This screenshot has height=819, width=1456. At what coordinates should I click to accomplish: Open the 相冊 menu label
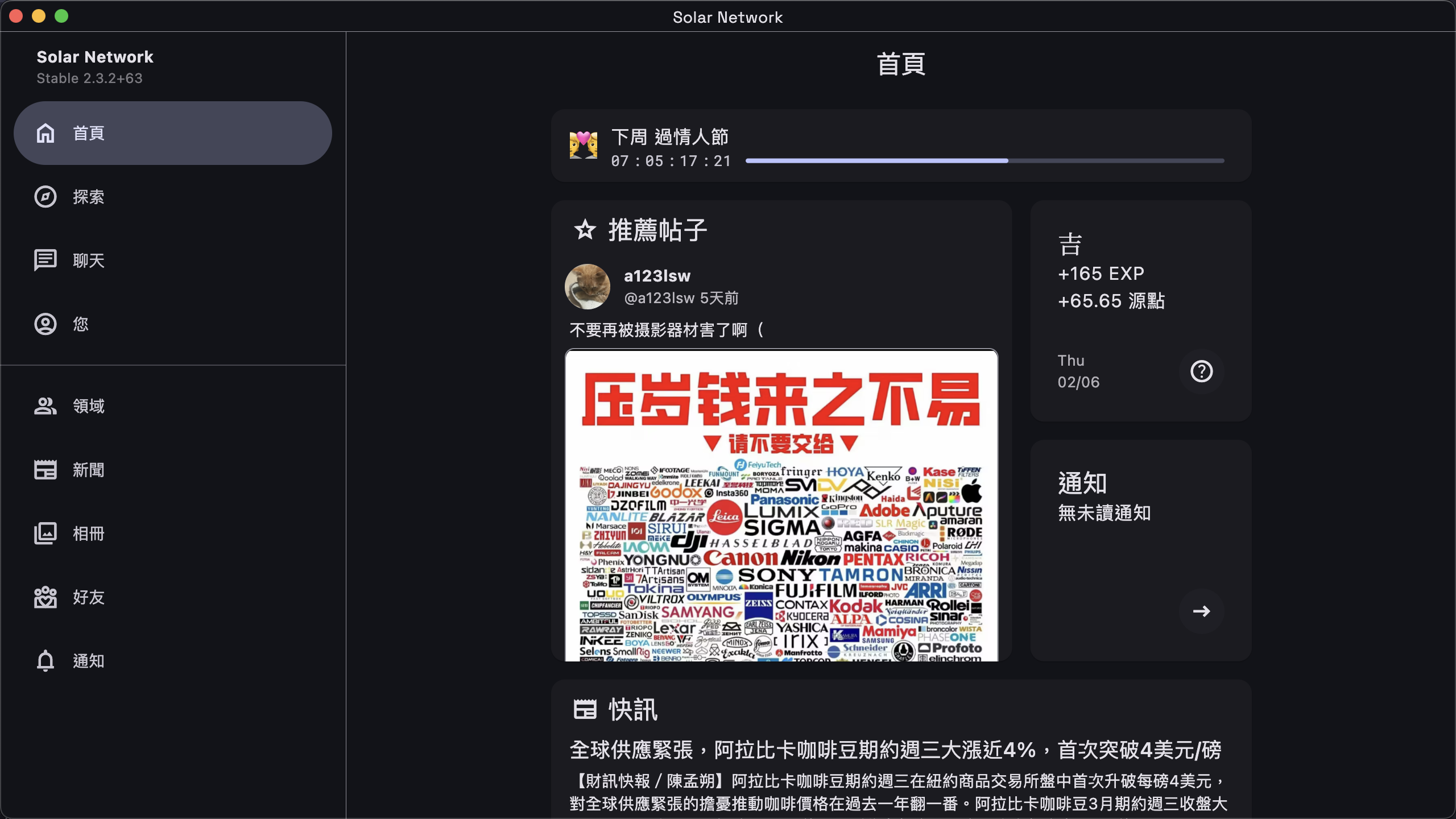tap(89, 533)
